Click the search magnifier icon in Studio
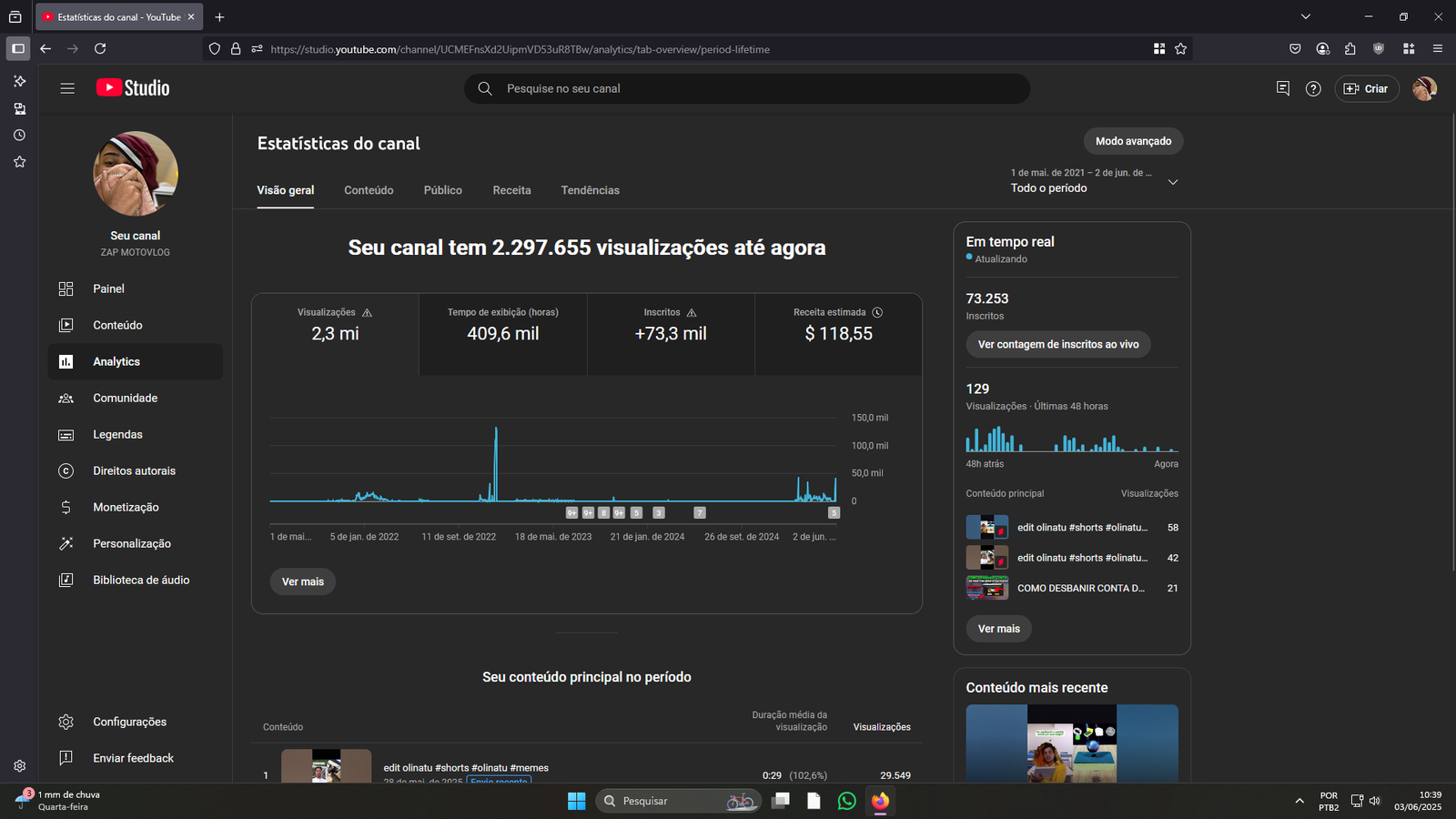This screenshot has height=819, width=1456. [485, 88]
